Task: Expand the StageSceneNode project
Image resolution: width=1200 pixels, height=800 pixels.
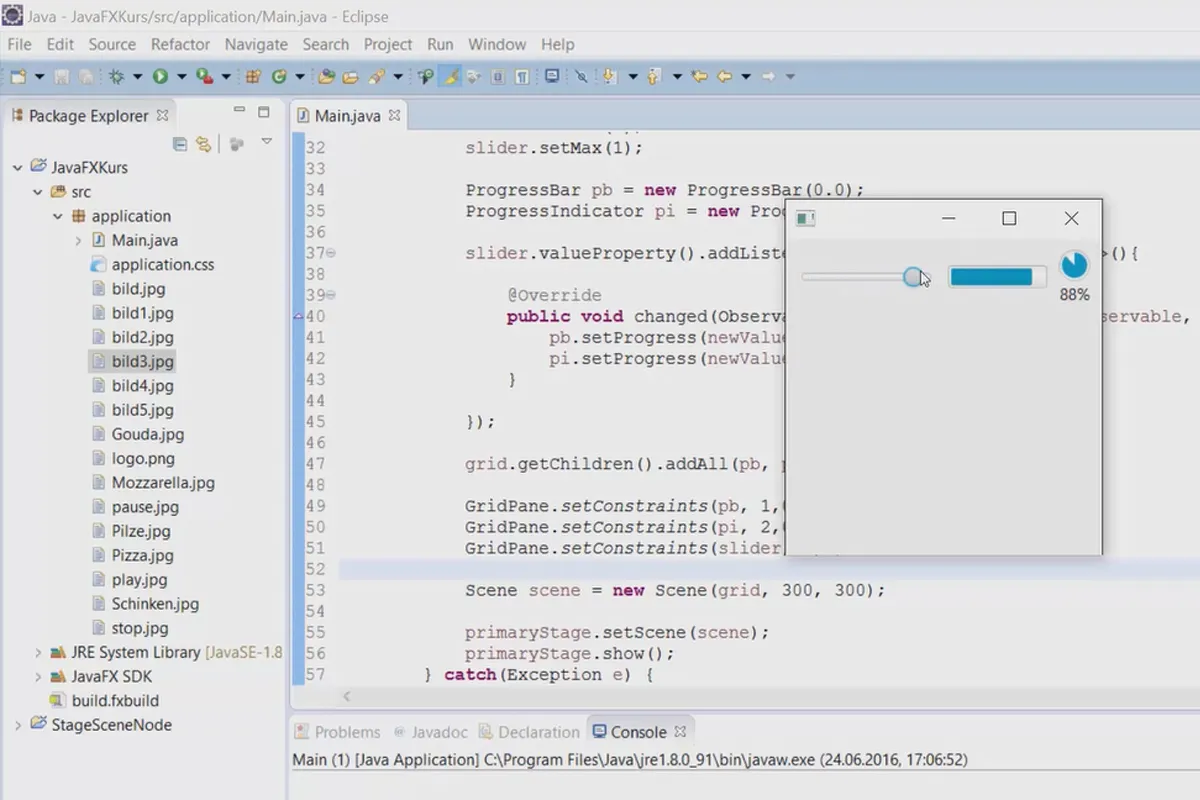Action: pyautogui.click(x=17, y=725)
